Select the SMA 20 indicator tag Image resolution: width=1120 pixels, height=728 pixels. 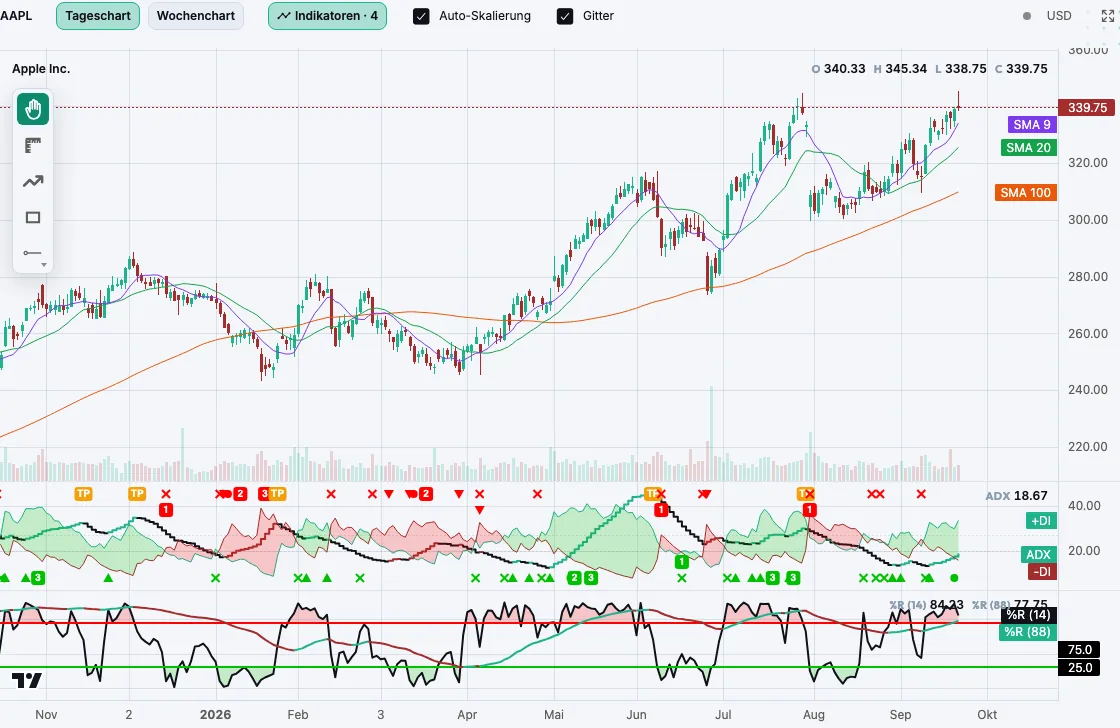pos(1029,148)
